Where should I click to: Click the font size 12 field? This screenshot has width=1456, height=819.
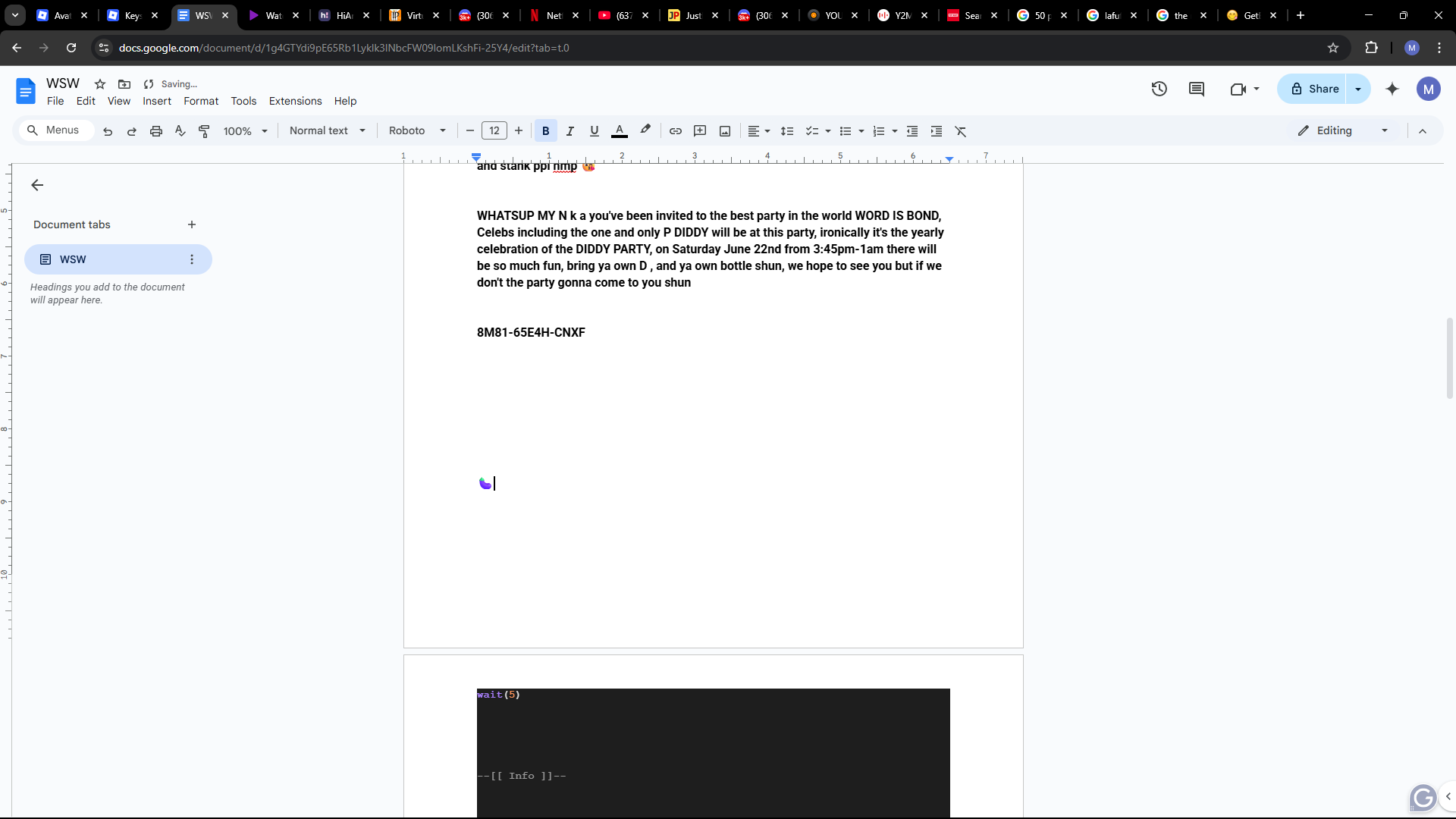pos(494,131)
